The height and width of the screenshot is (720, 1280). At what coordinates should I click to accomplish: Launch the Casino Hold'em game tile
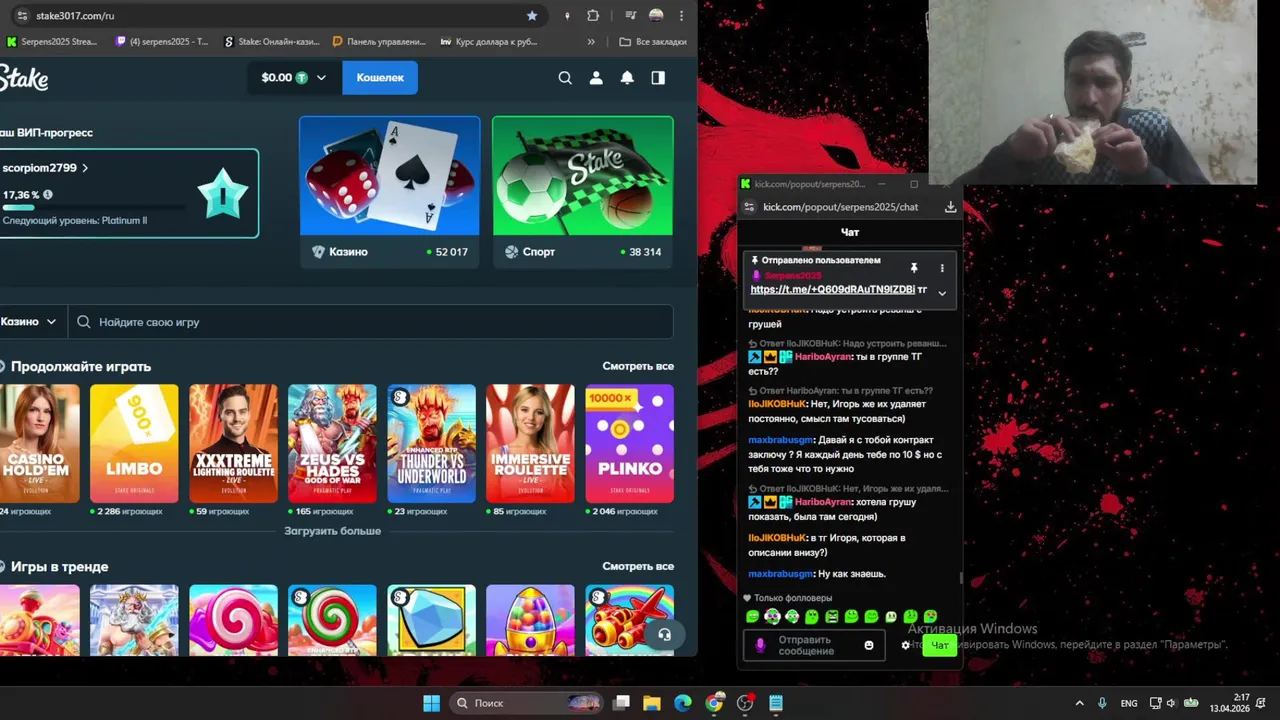[x=38, y=443]
